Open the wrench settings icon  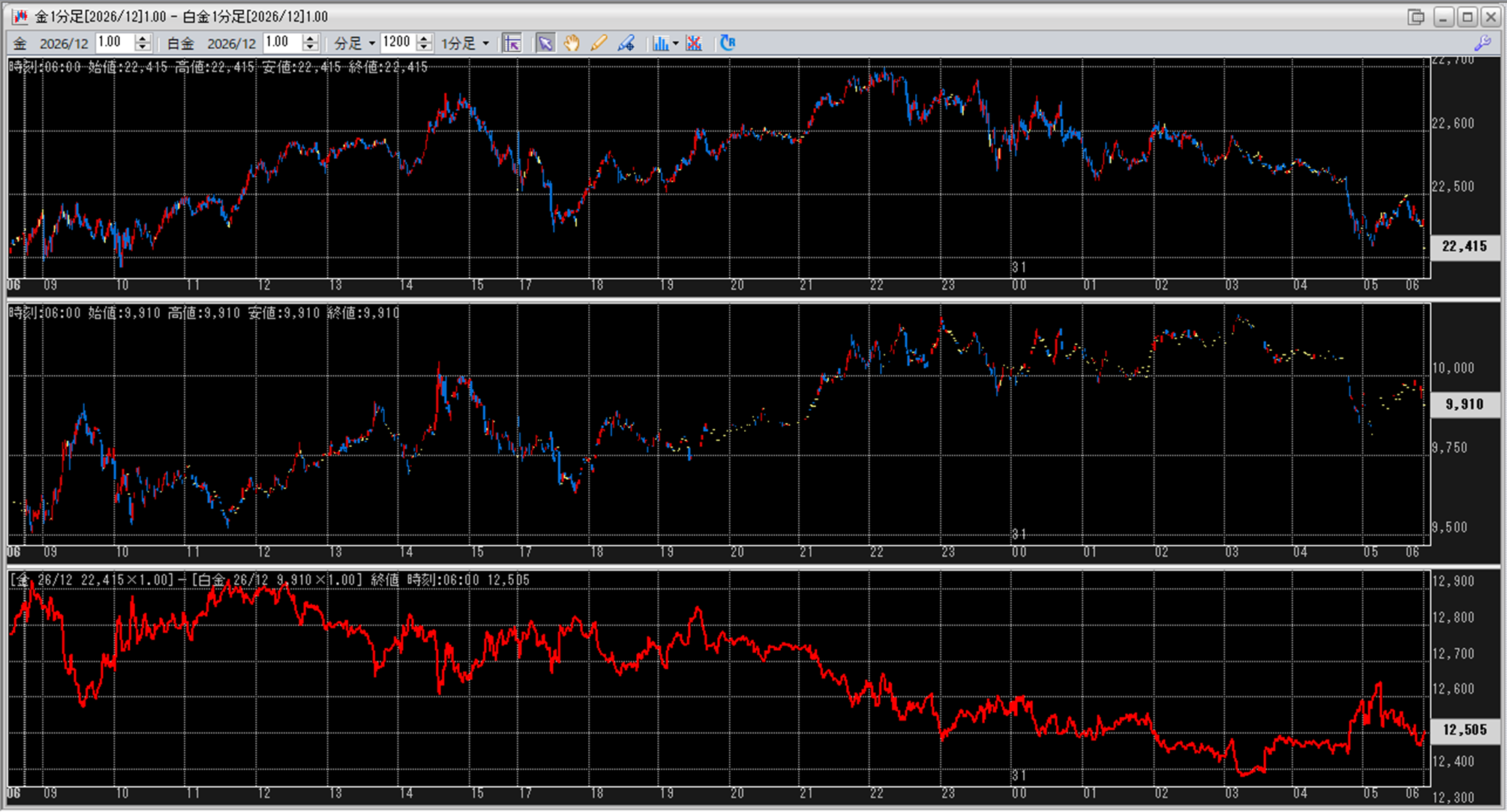[x=1482, y=43]
